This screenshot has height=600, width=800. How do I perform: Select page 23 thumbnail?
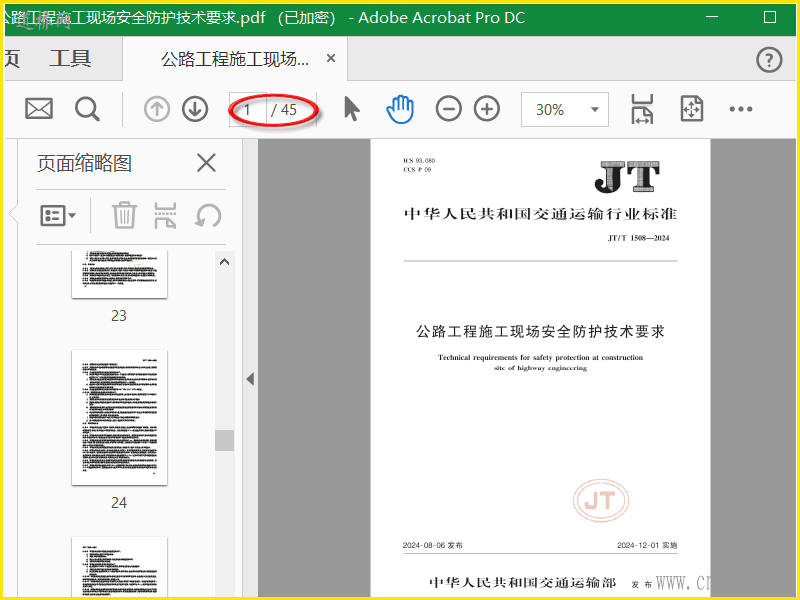pyautogui.click(x=119, y=274)
